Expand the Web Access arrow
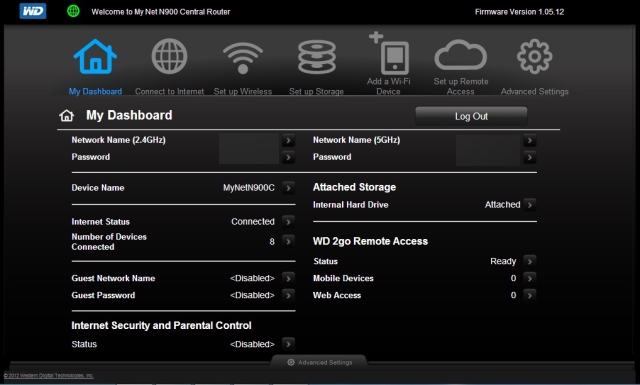Image resolution: width=640 pixels, height=385 pixels. (529, 295)
